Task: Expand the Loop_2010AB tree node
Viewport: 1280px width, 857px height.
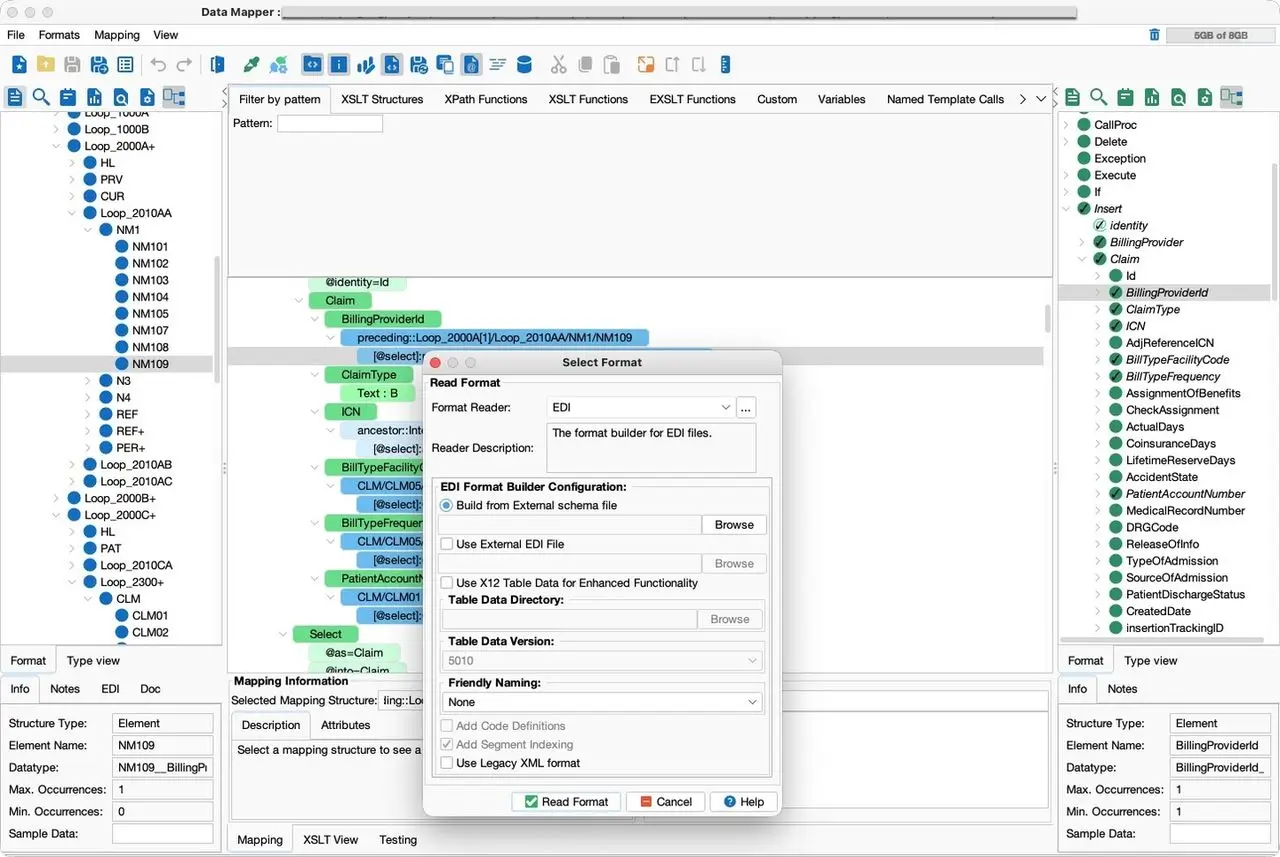Action: click(x=72, y=465)
